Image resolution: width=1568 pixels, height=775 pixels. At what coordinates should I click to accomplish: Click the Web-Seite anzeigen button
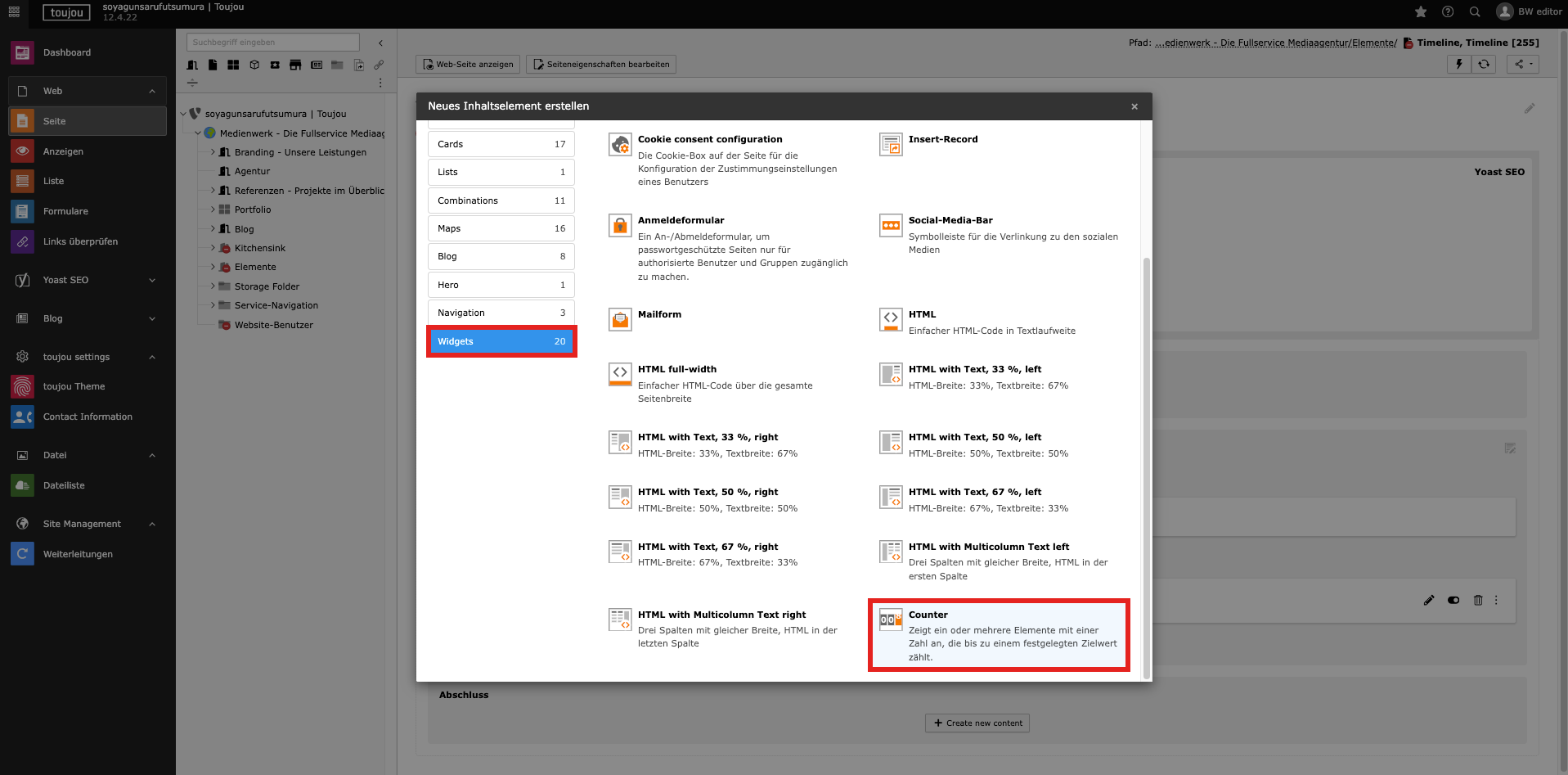click(x=468, y=65)
